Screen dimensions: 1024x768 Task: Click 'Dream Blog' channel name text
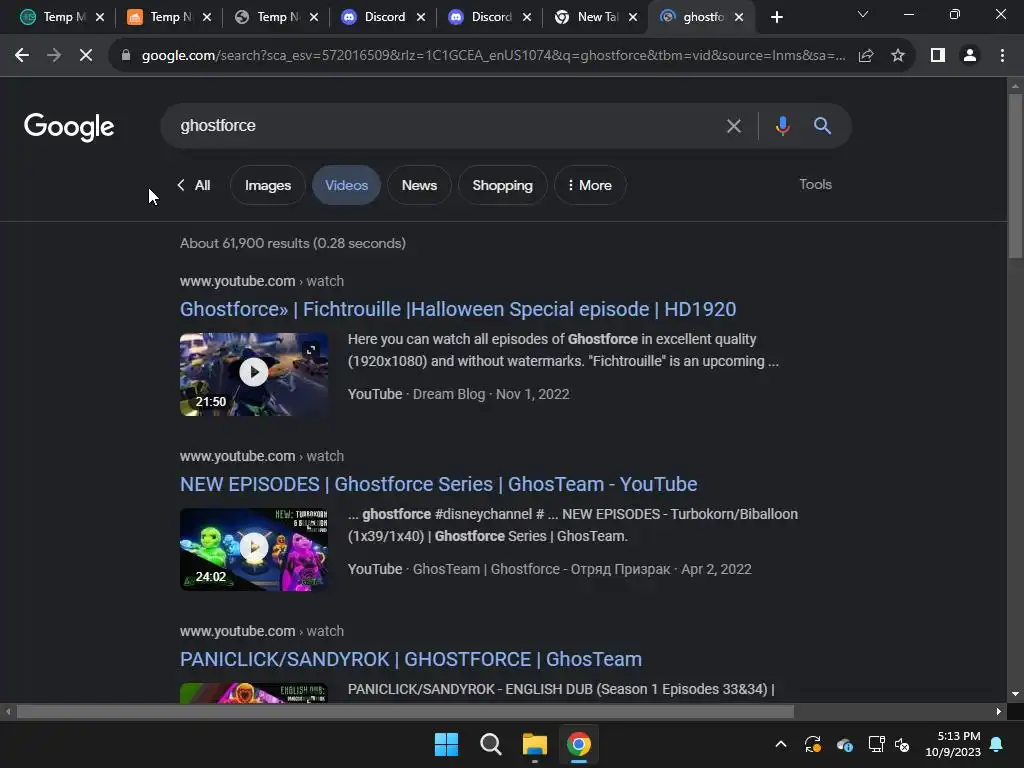click(449, 394)
